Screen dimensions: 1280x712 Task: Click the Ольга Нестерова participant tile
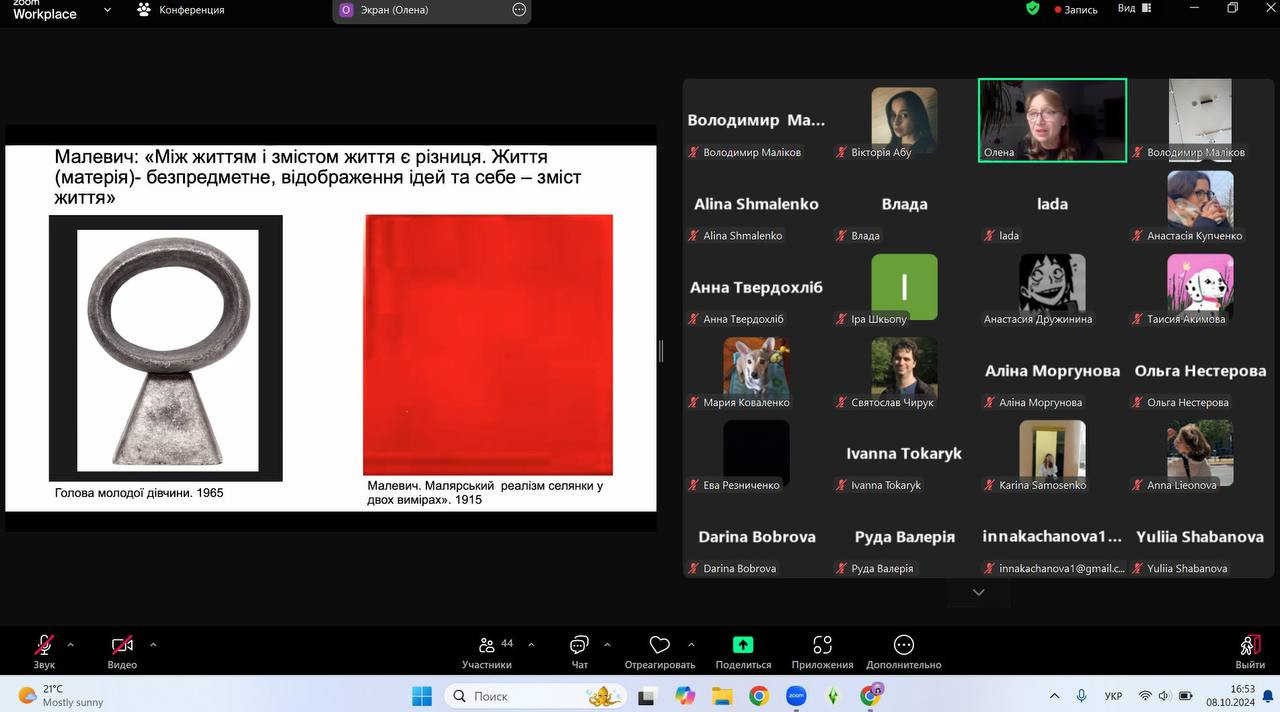(1200, 370)
